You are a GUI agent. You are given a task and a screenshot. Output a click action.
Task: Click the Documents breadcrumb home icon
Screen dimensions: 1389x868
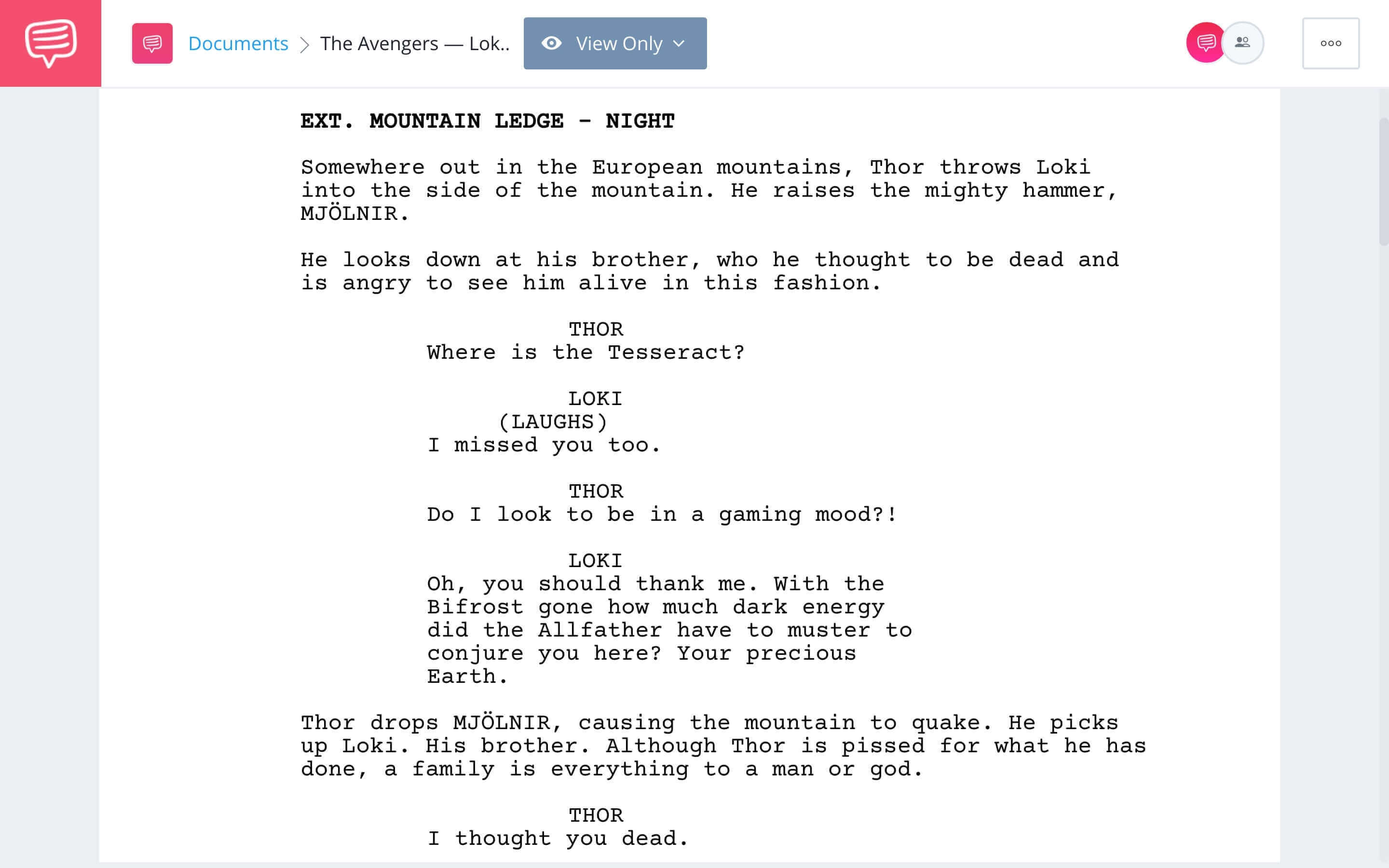pyautogui.click(x=152, y=43)
